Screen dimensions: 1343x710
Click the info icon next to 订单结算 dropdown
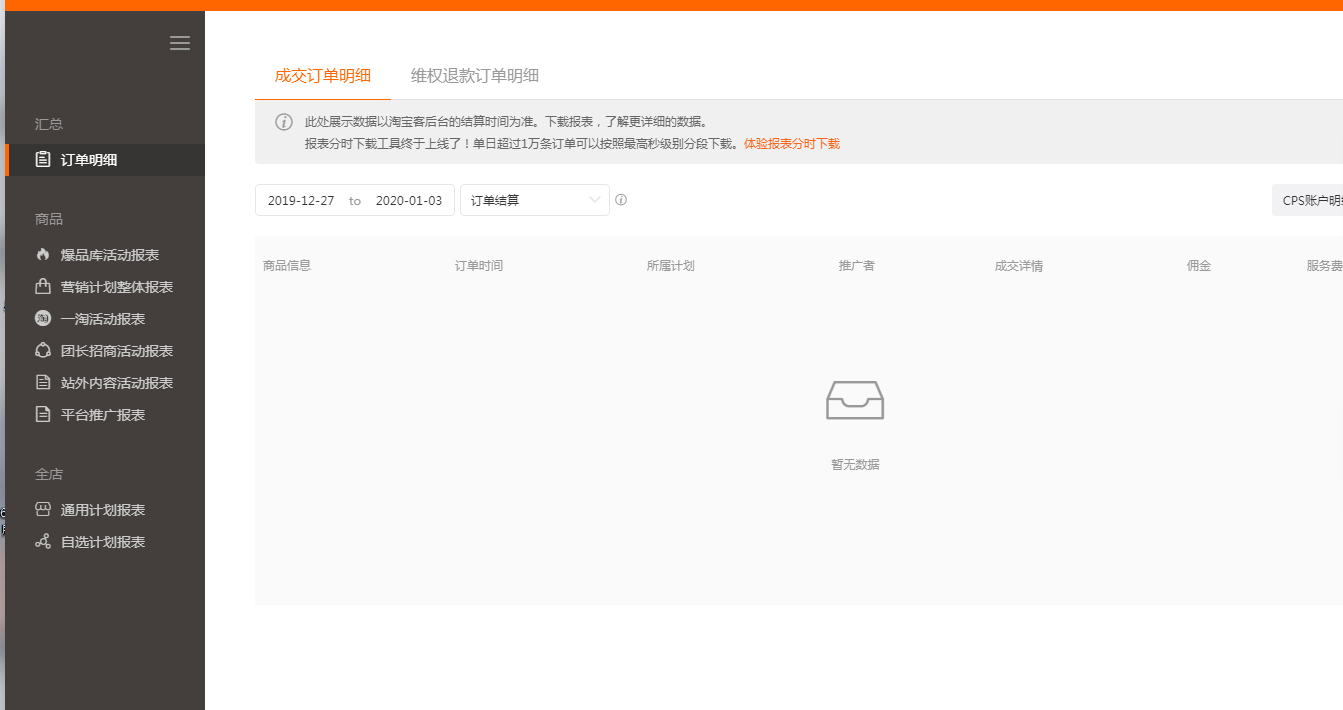tap(621, 200)
